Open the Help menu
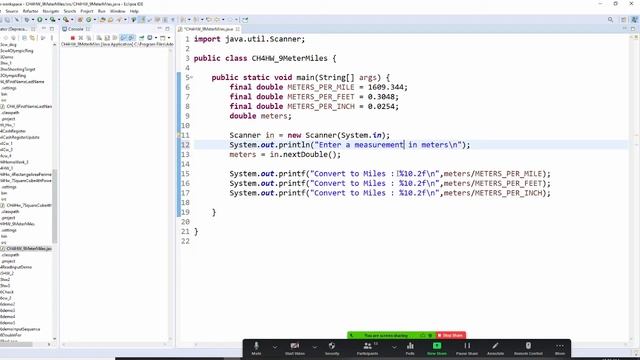Image resolution: width=640 pixels, height=360 pixels. (x=134, y=11)
